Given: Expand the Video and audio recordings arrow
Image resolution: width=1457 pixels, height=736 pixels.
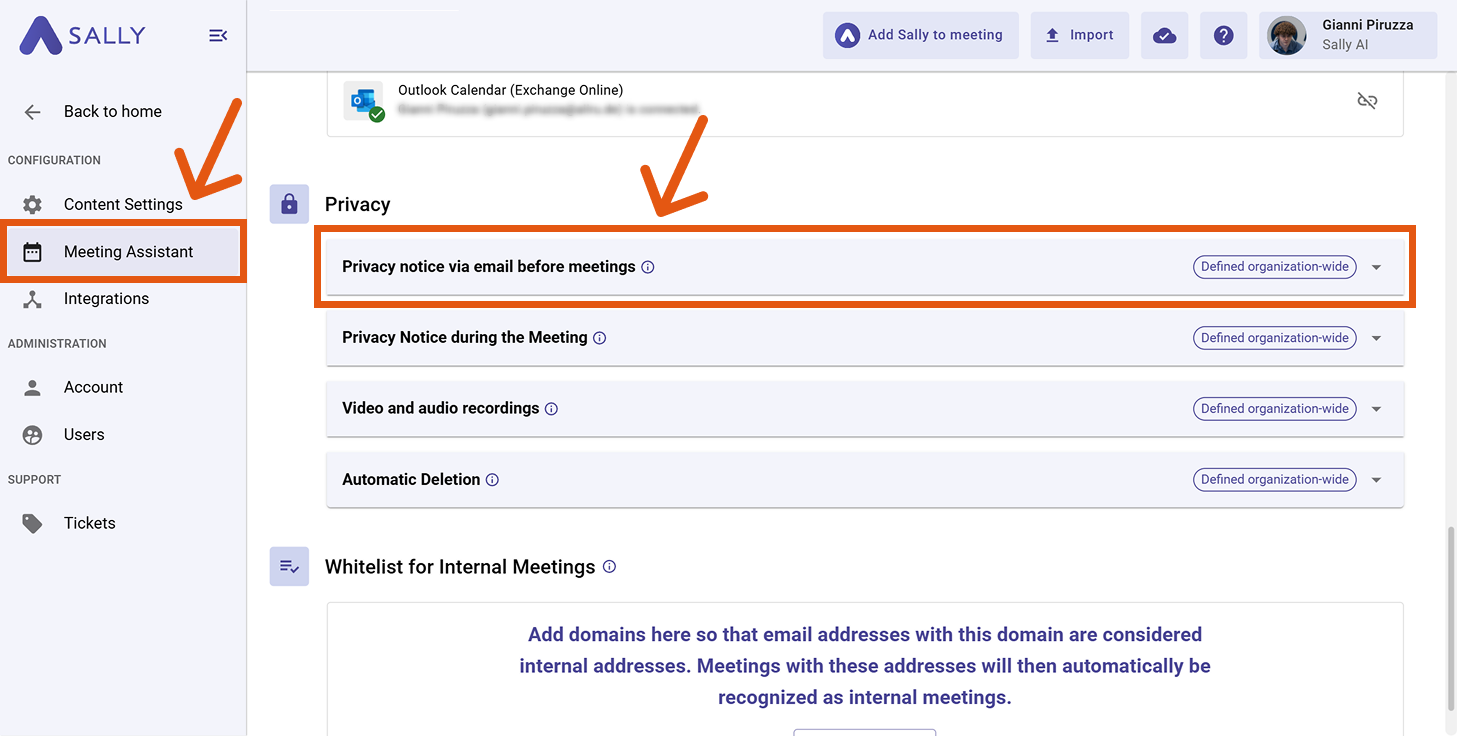Looking at the screenshot, I should [1376, 409].
